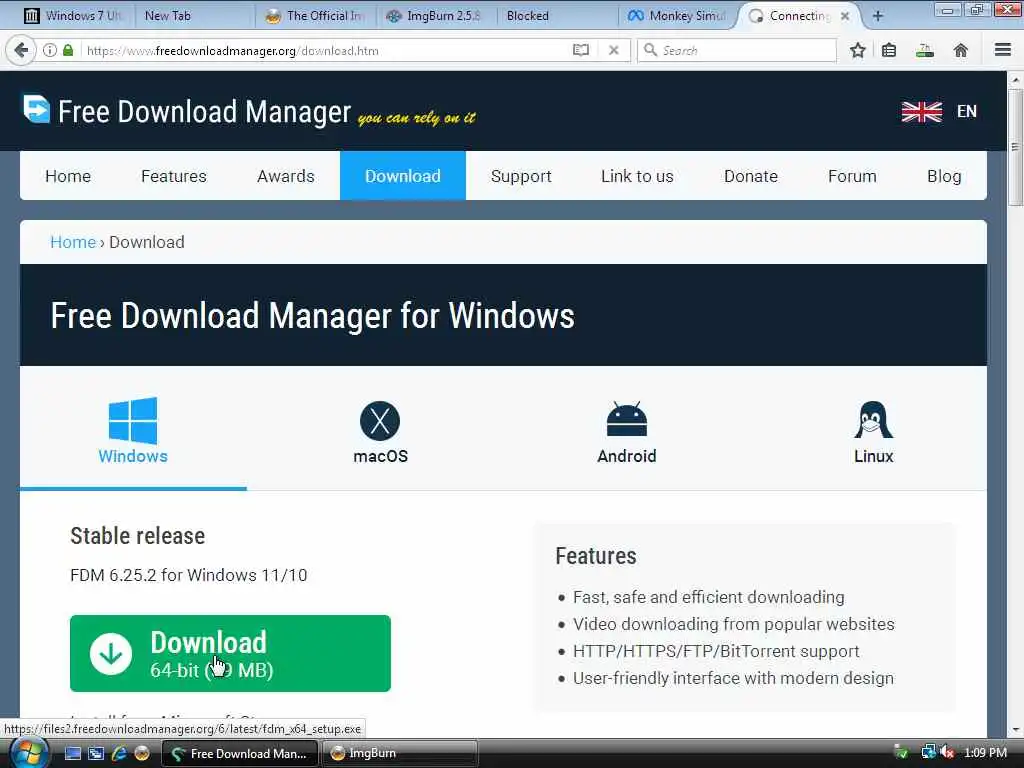Switch to The Official Im tab
Image resolution: width=1024 pixels, height=768 pixels.
click(x=316, y=16)
